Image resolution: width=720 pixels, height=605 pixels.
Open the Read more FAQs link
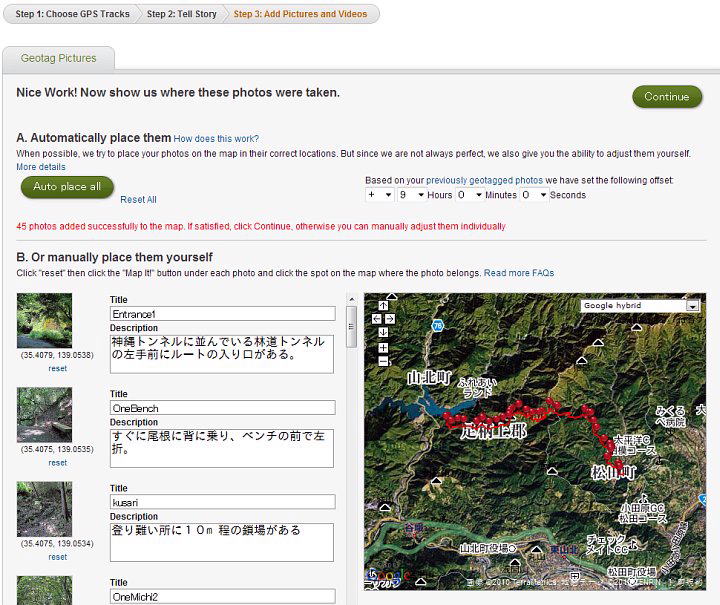coord(519,273)
